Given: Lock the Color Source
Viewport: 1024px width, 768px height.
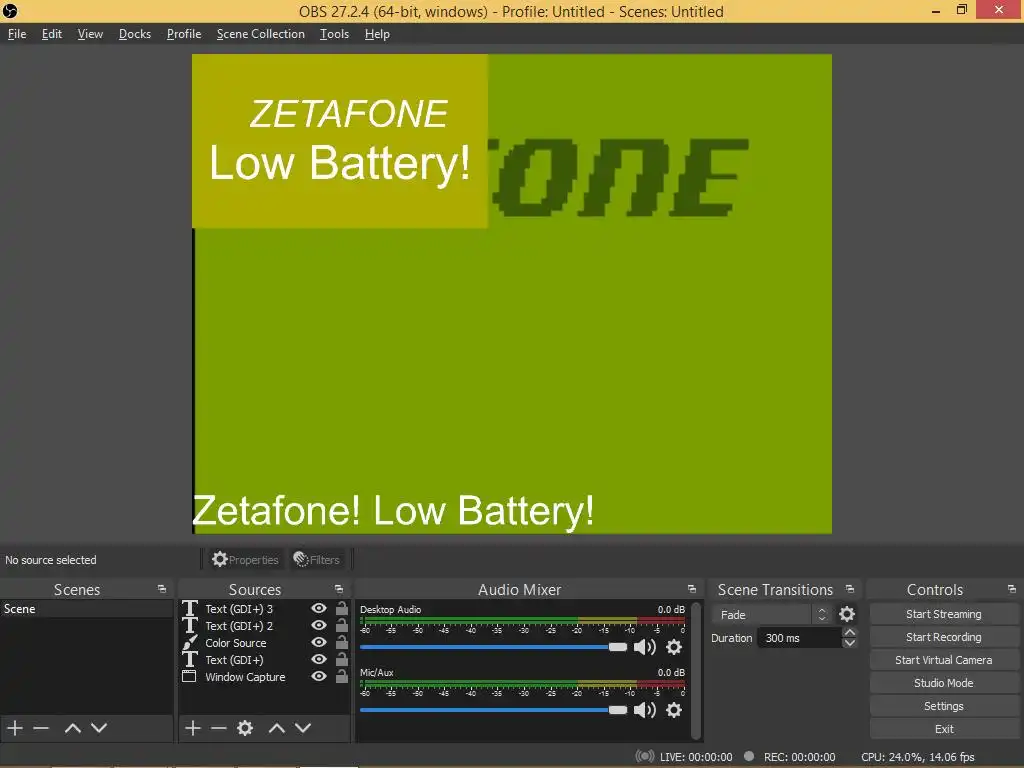Looking at the screenshot, I should [342, 643].
